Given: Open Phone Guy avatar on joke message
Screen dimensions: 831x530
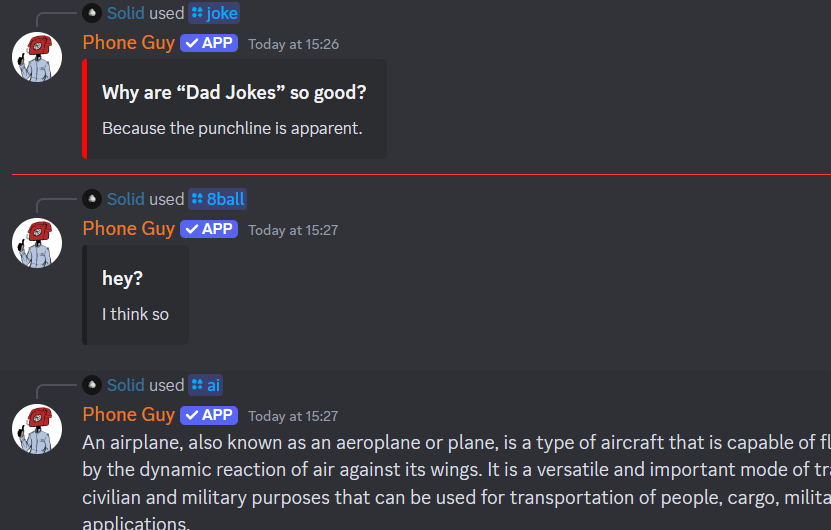Looking at the screenshot, I should 37,57.
